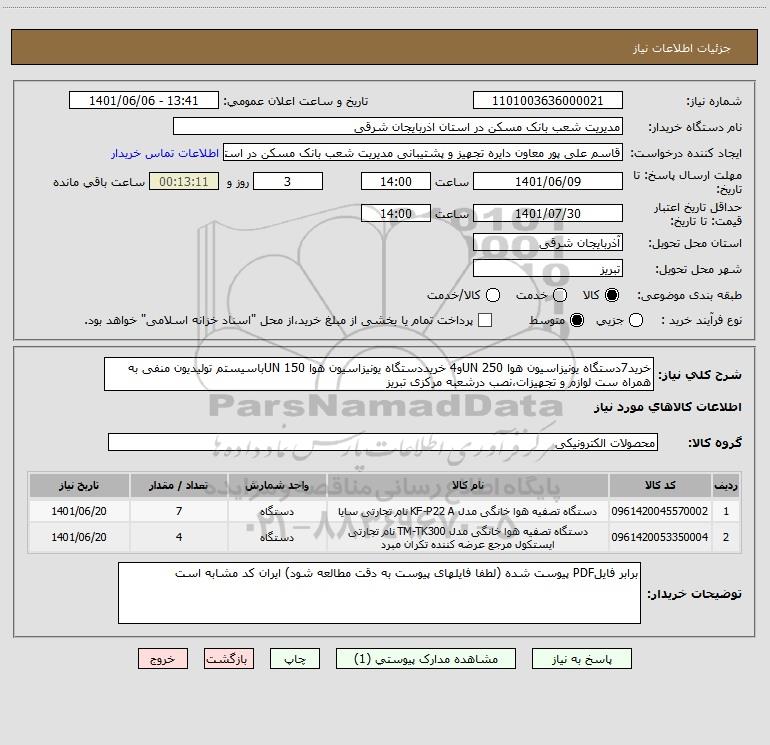This screenshot has height=745, width=770.
Task: Click the price validity date 1401/07/30
Action: click(548, 213)
